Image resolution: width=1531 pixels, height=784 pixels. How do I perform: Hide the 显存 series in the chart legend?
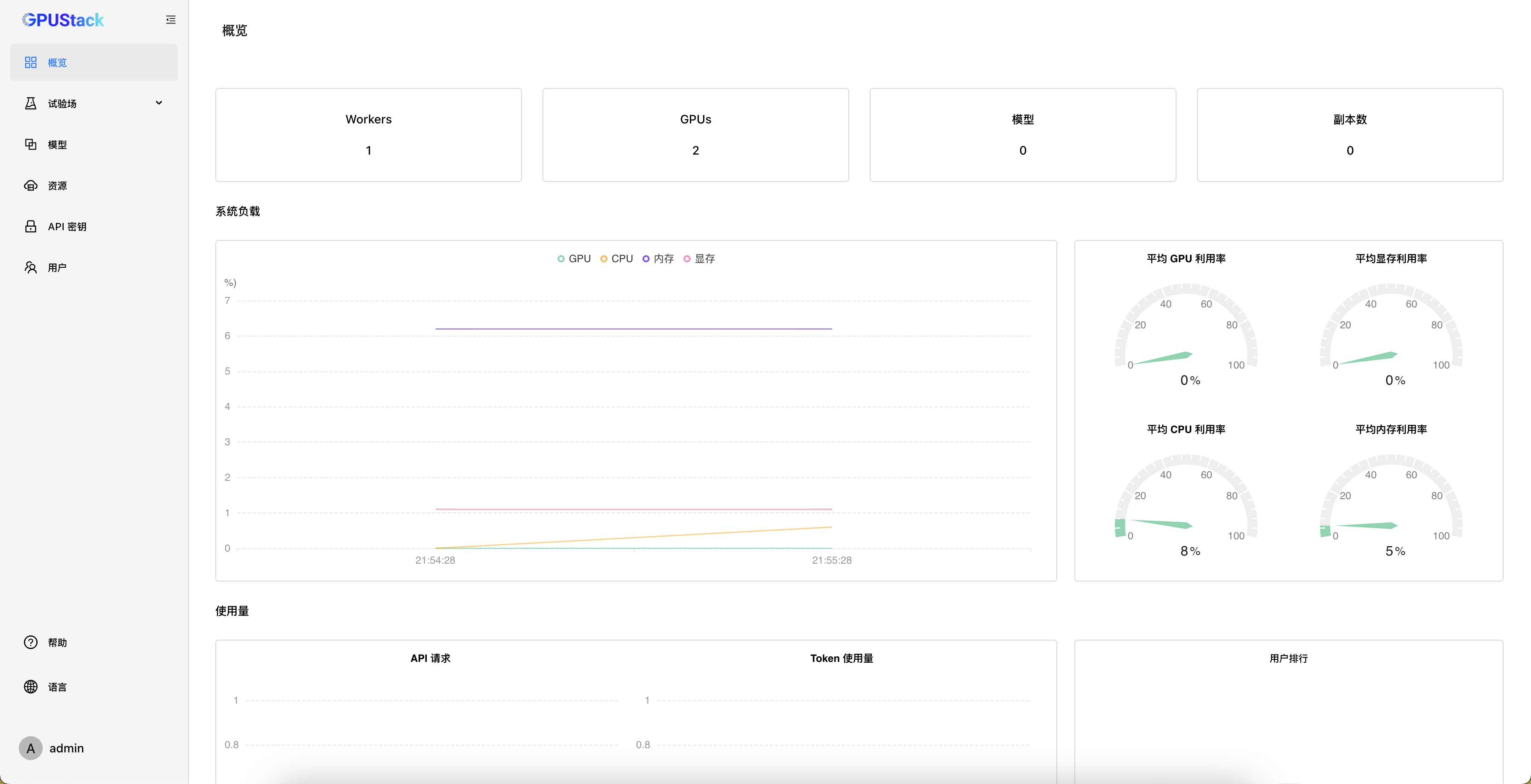pyautogui.click(x=699, y=258)
